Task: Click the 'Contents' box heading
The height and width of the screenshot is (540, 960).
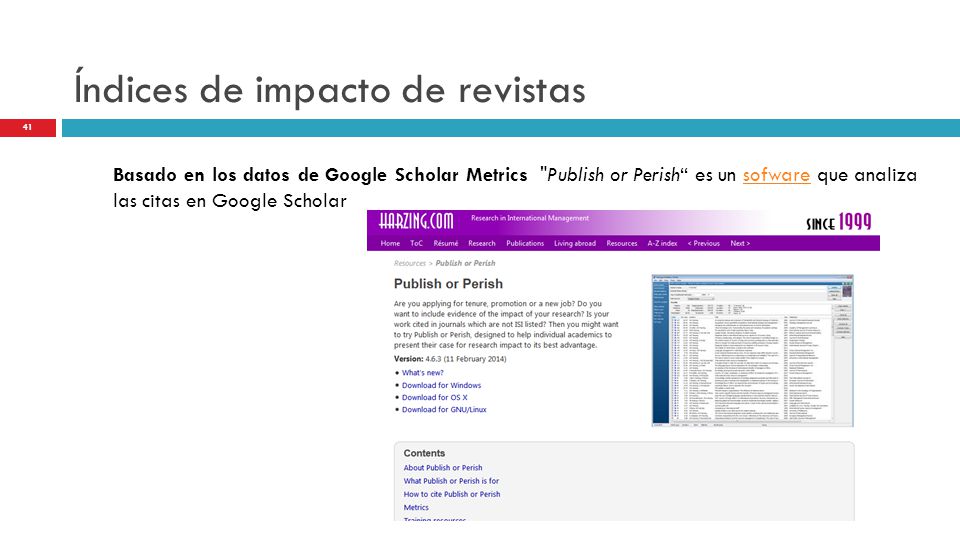Action: coord(424,453)
